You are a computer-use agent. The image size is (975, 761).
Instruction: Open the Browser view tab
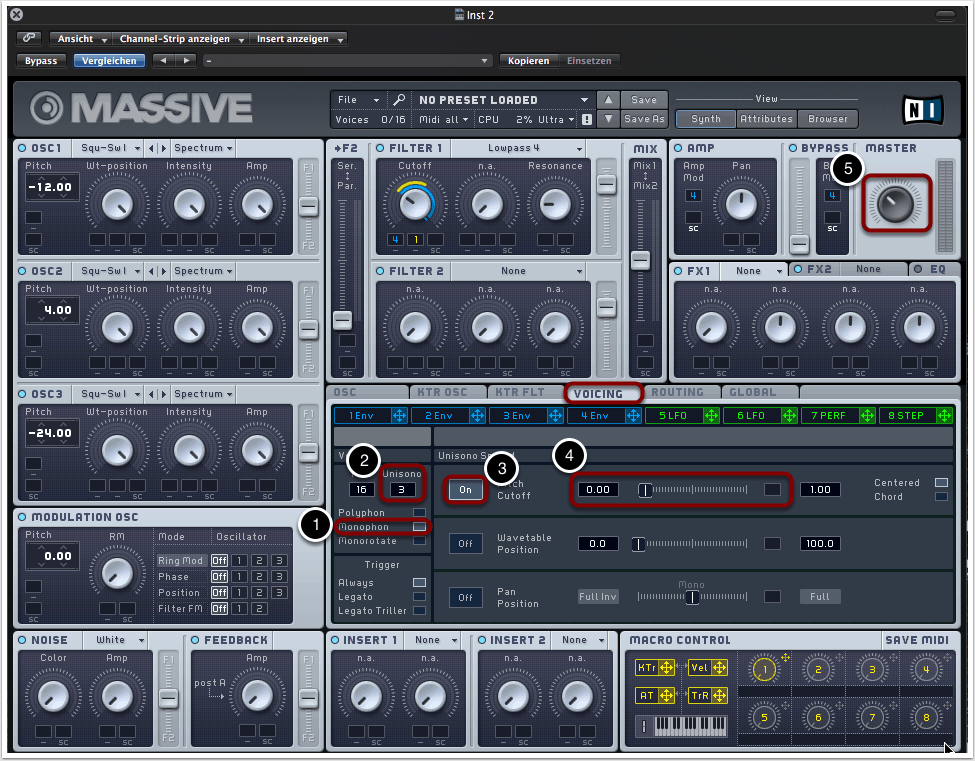point(828,119)
